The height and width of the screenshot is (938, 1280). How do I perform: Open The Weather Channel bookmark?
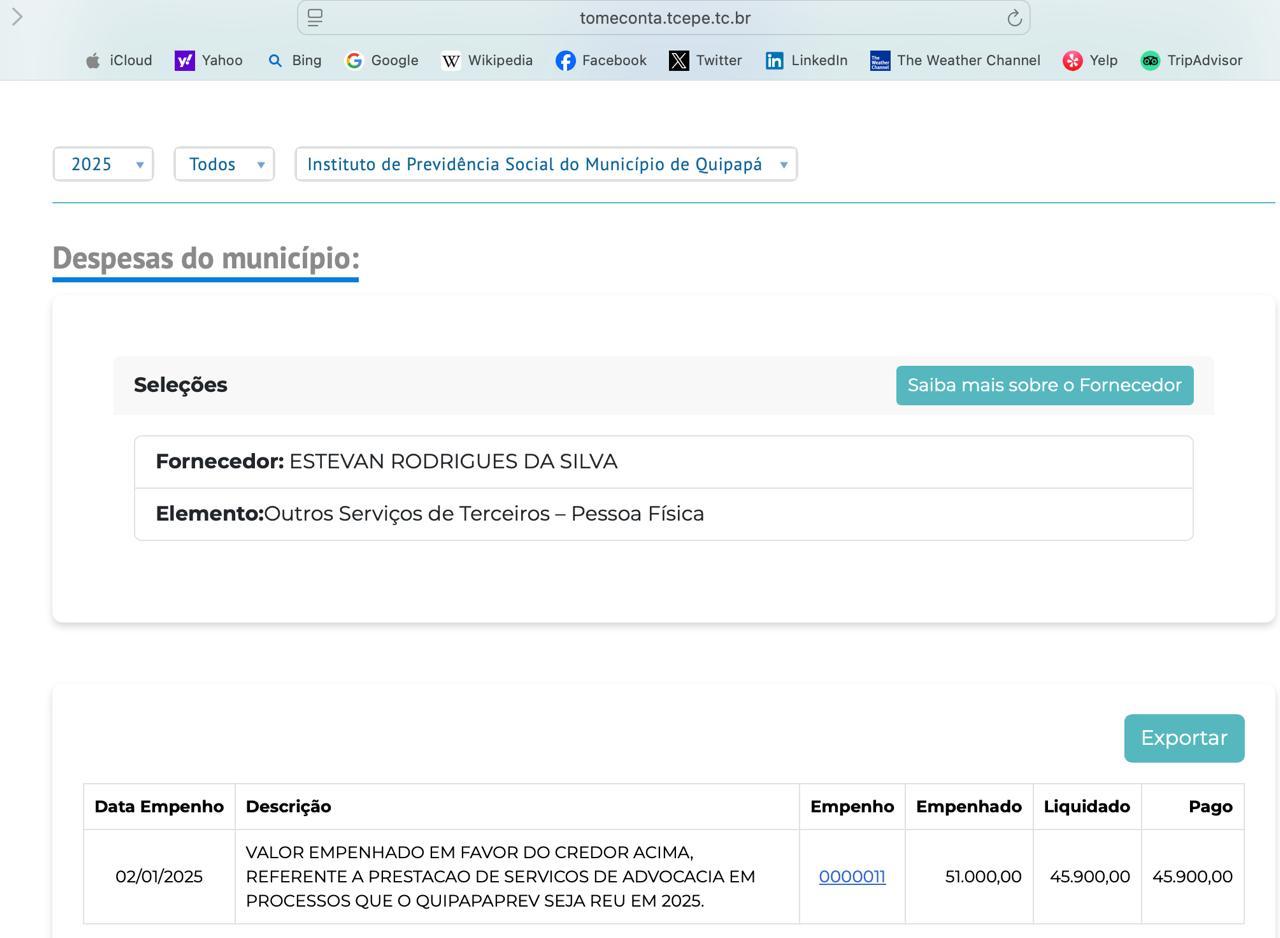click(x=955, y=61)
